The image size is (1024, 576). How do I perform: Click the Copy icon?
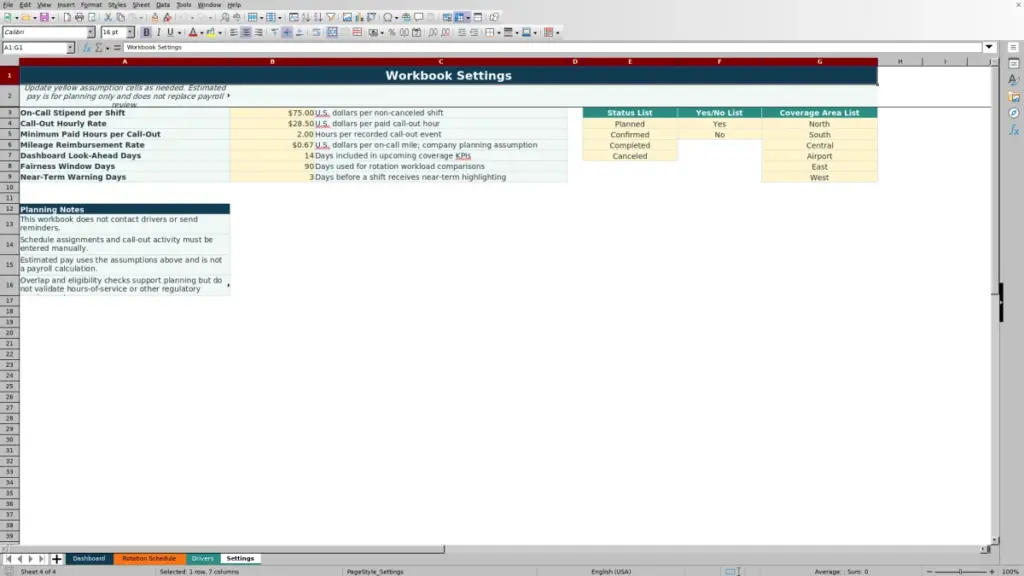[x=121, y=17]
